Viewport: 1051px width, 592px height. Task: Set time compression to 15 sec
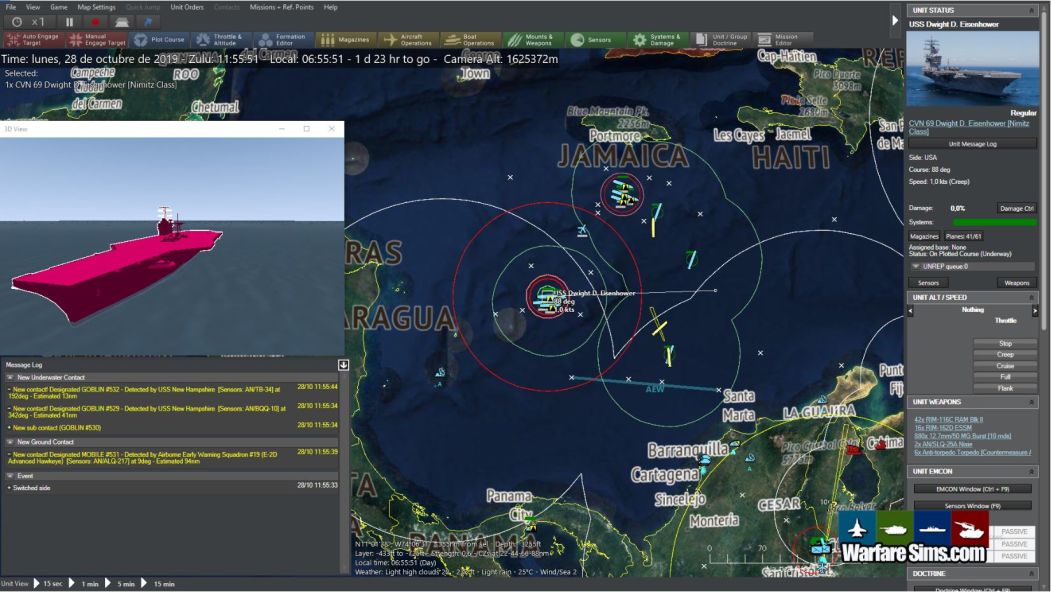tap(49, 583)
